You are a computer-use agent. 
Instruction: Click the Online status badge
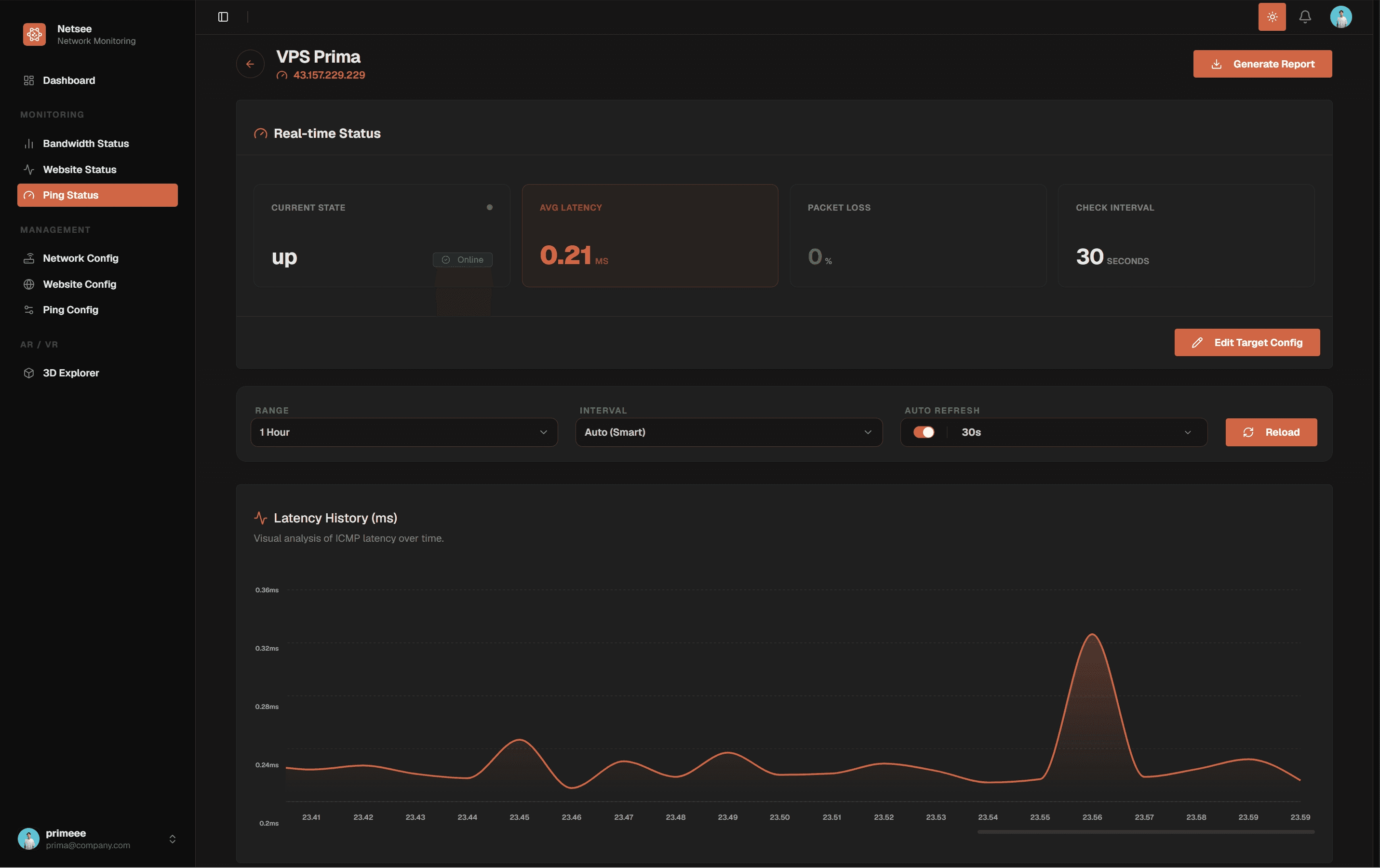click(x=462, y=260)
